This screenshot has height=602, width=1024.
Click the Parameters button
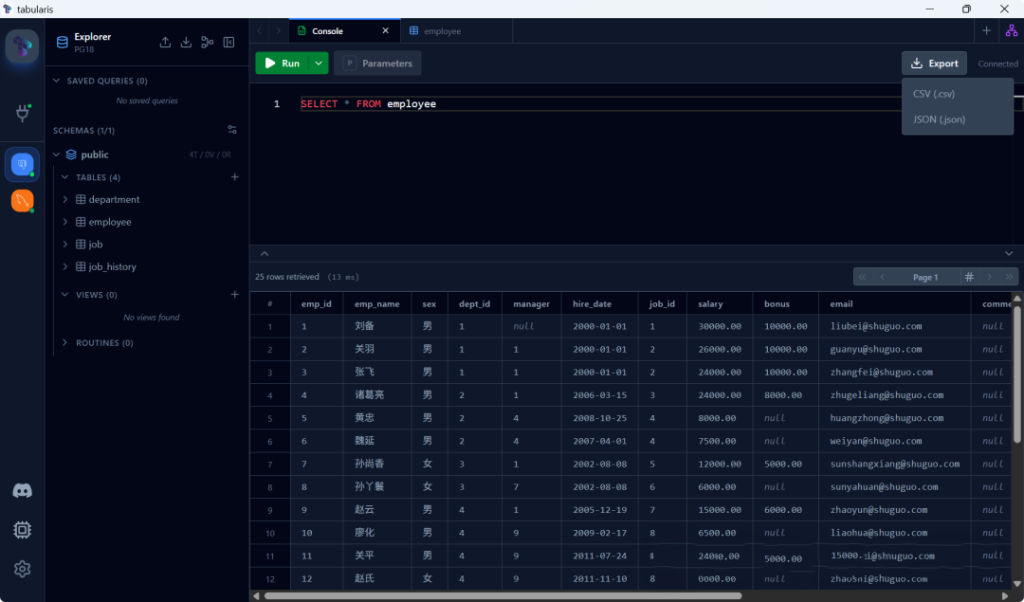click(x=377, y=63)
